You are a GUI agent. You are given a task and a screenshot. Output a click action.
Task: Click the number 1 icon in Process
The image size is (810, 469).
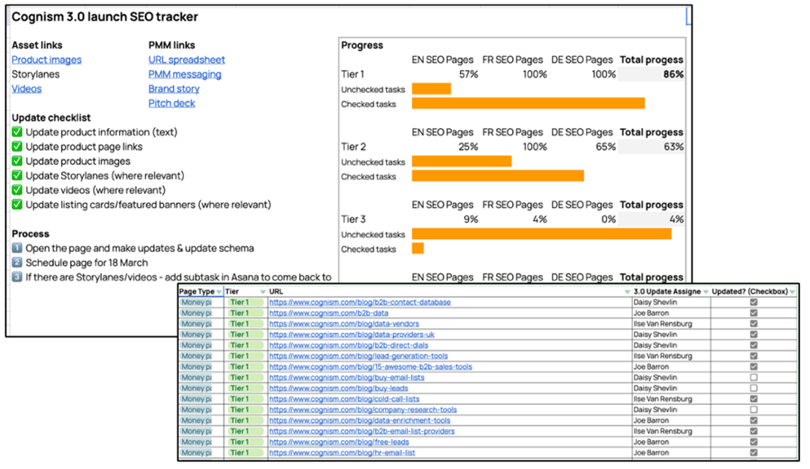[x=17, y=248]
